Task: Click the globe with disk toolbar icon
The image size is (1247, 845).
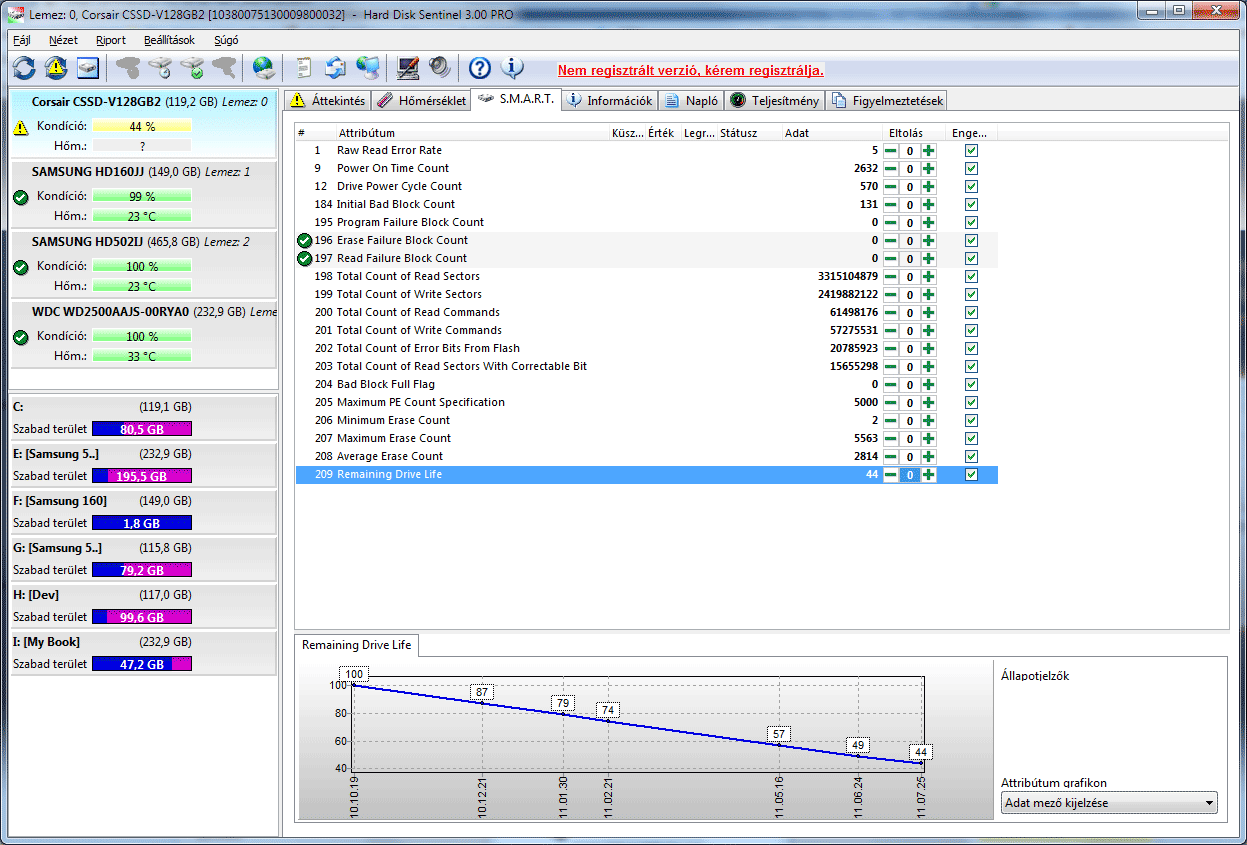Action: (x=263, y=68)
